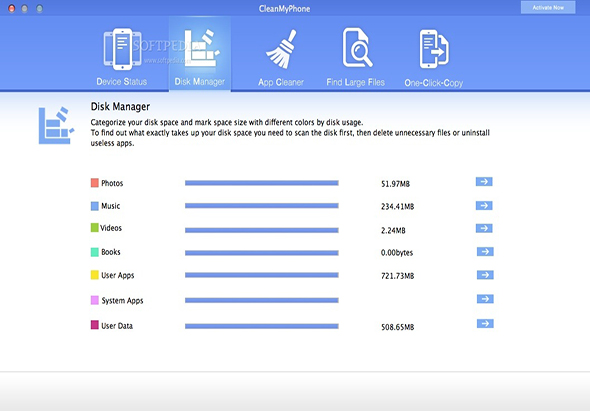Open the App Cleaner broom icon
This screenshot has width=590, height=411.
coord(281,49)
